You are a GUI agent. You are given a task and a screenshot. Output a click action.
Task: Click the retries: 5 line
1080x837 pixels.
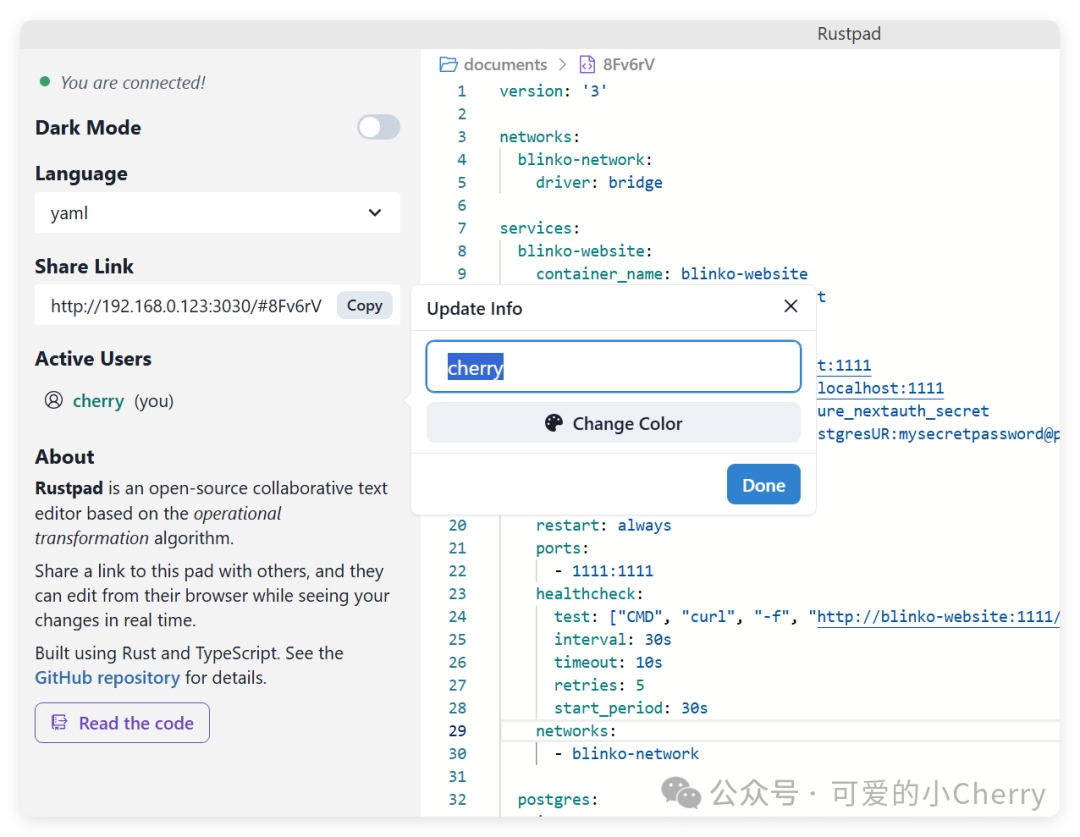point(599,685)
